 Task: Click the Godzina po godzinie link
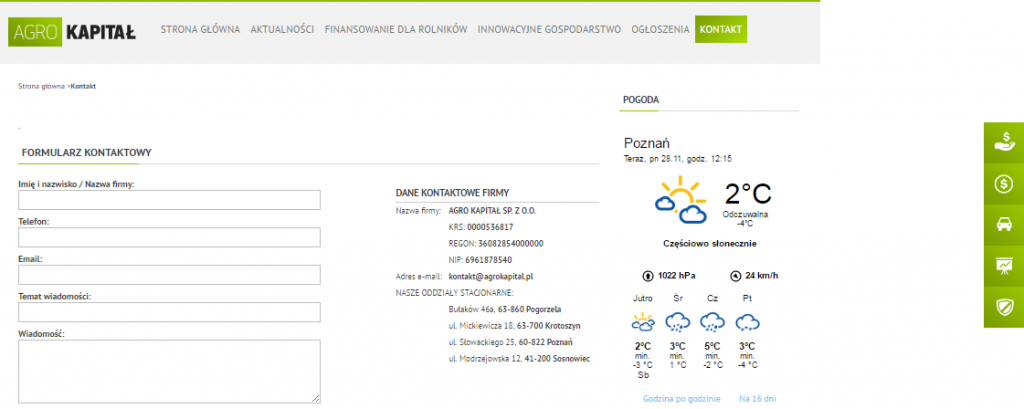point(681,399)
